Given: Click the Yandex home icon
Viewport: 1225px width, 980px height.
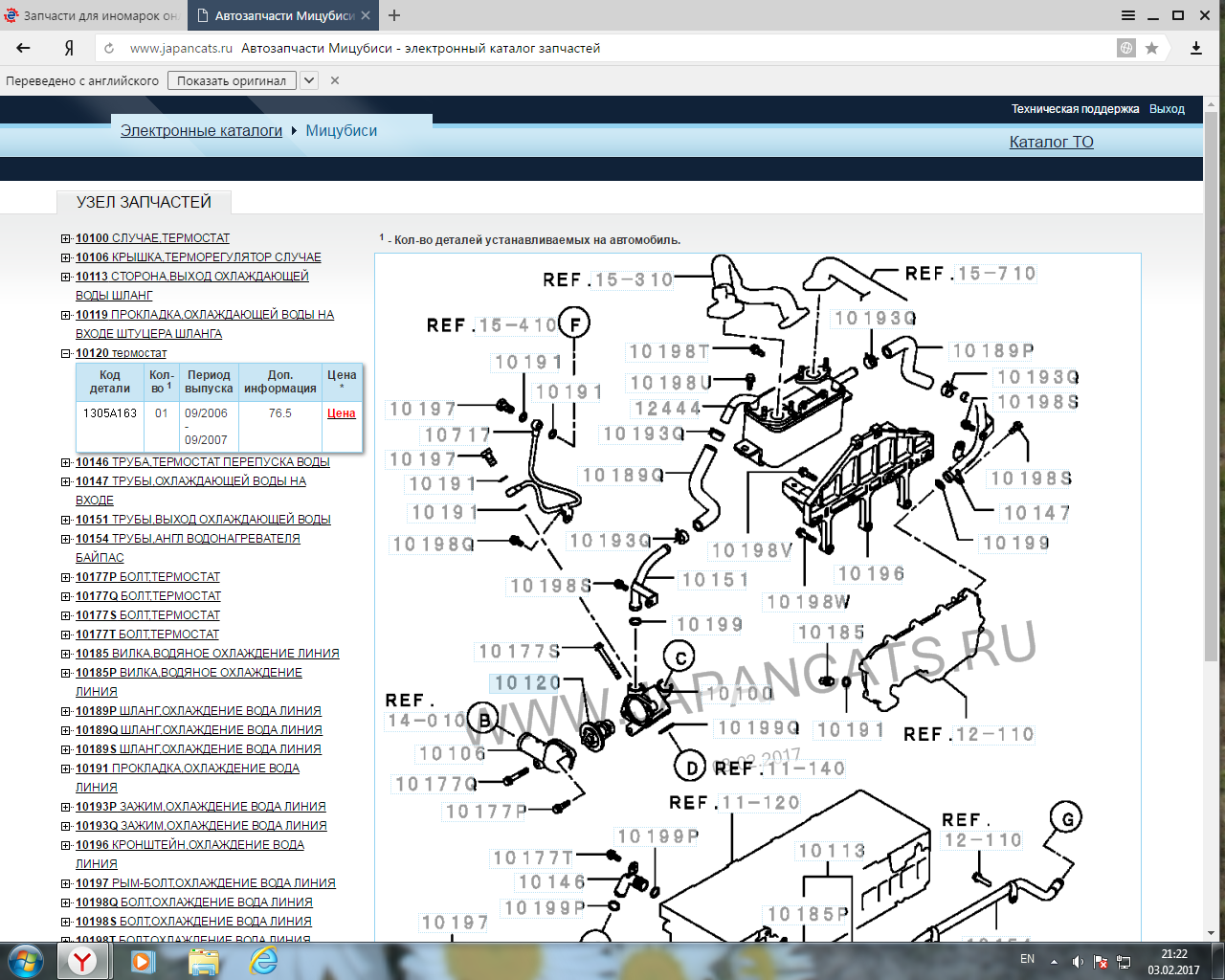Looking at the screenshot, I should [x=69, y=48].
